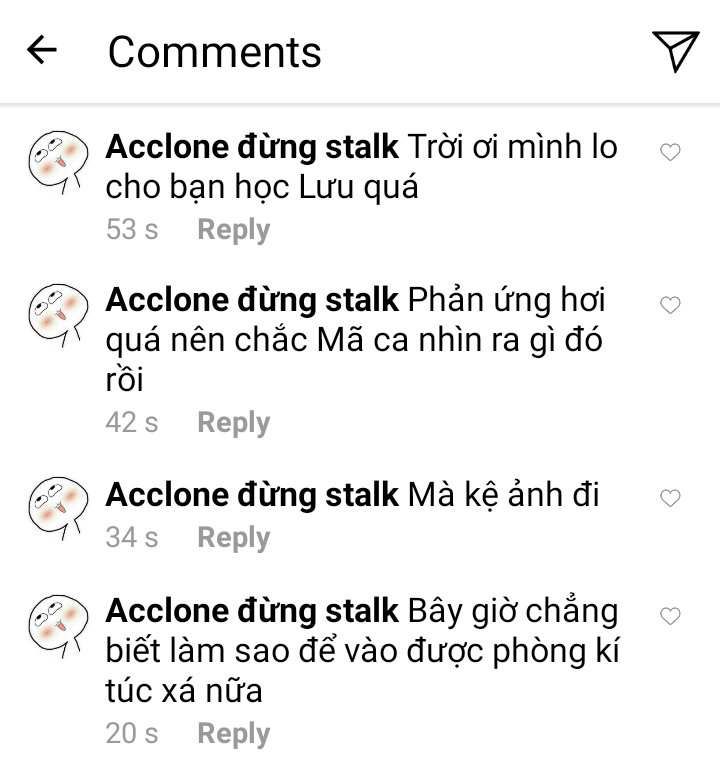Reply to the 20 s comment

[234, 734]
